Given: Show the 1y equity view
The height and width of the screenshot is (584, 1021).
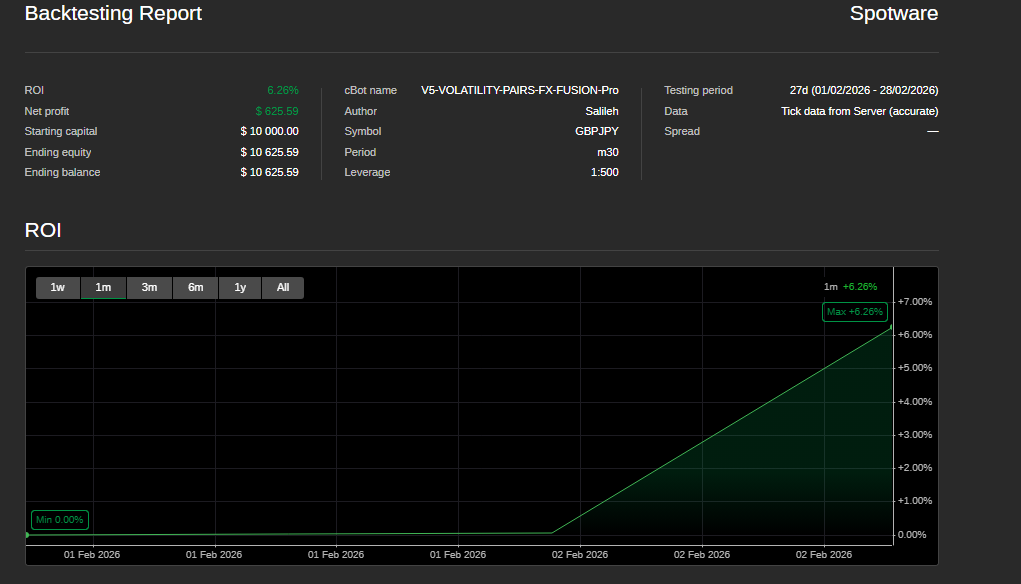Looking at the screenshot, I should 239,287.
